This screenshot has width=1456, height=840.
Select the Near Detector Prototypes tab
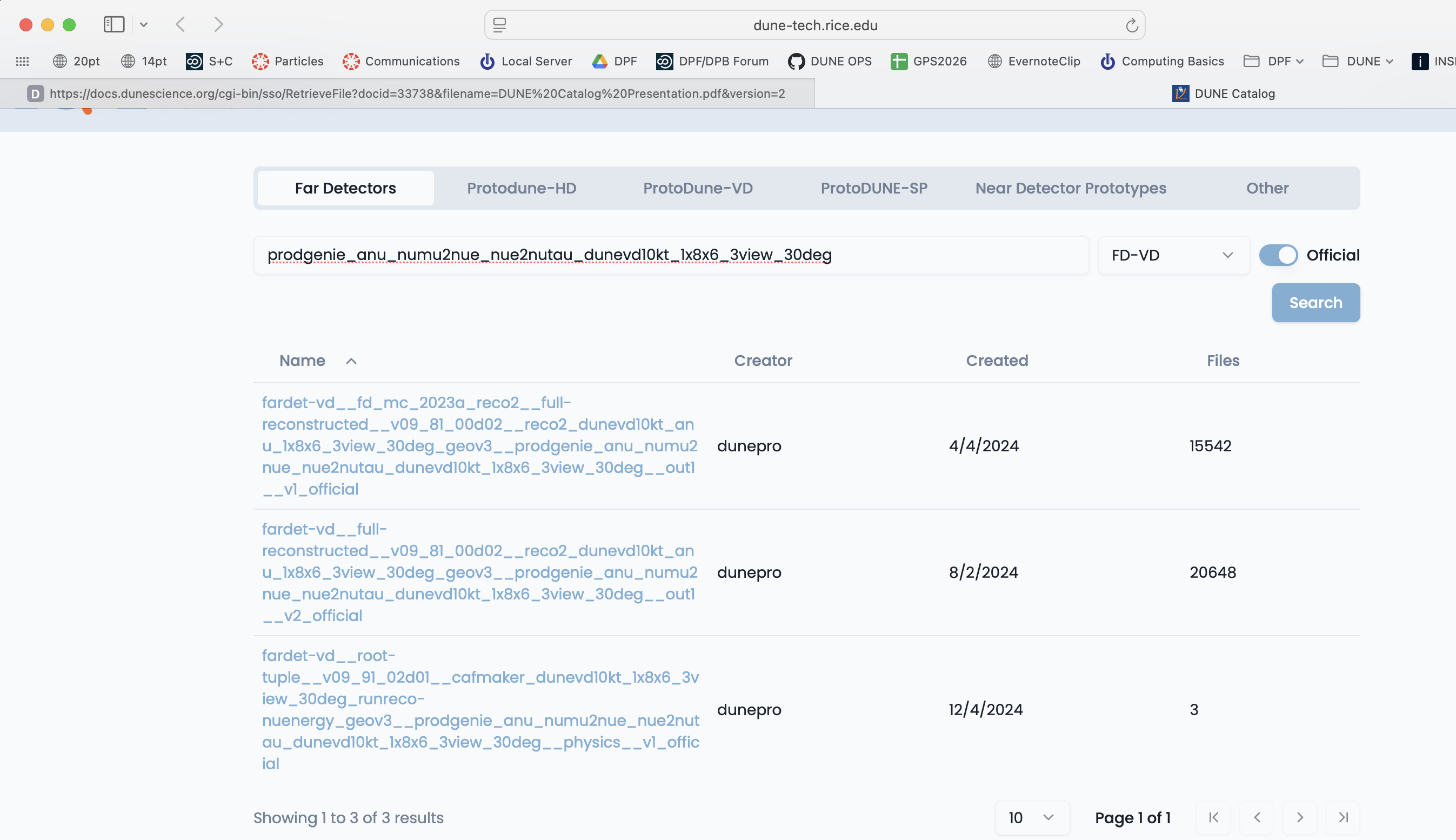point(1070,188)
